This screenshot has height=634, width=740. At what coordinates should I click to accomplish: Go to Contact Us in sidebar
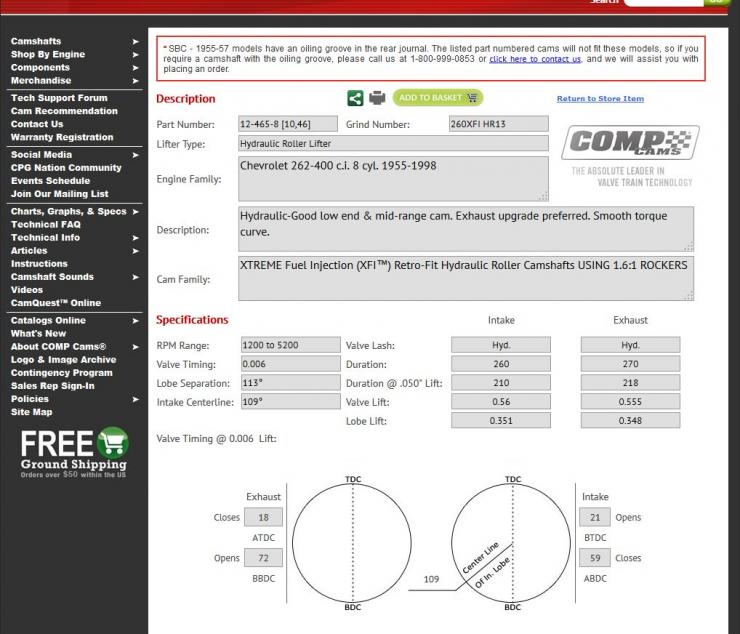[37, 124]
